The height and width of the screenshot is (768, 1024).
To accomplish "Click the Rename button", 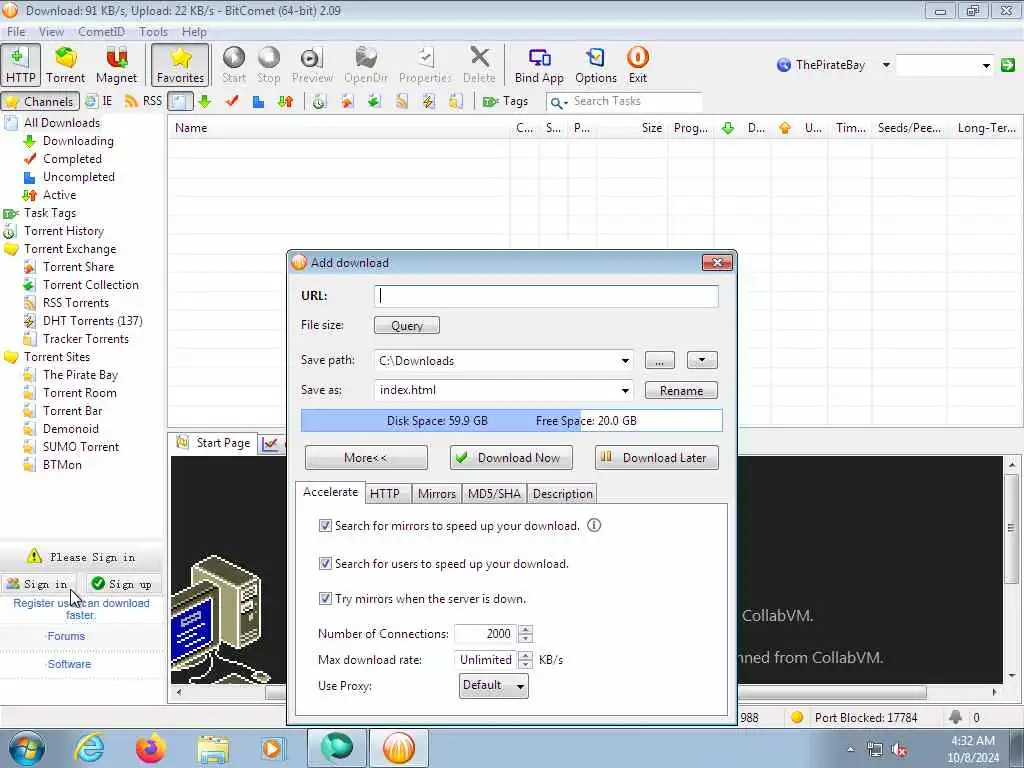I will [x=681, y=391].
